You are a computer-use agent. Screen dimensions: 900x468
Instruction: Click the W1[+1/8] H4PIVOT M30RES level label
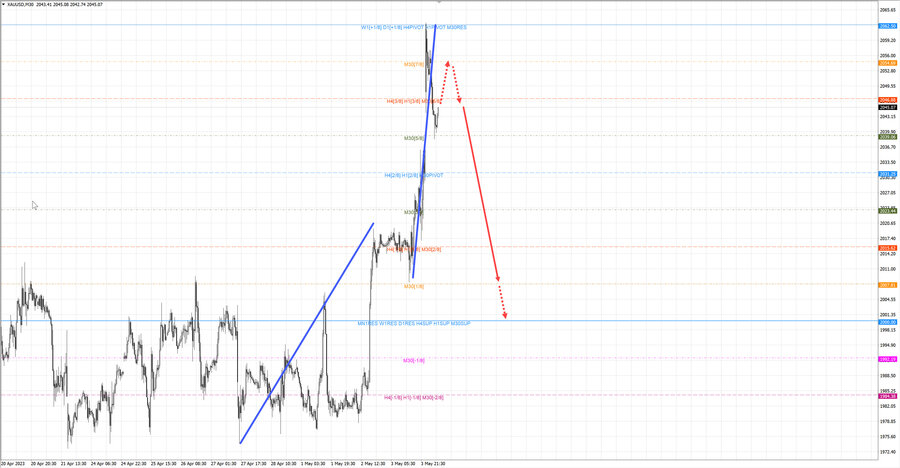click(x=414, y=28)
